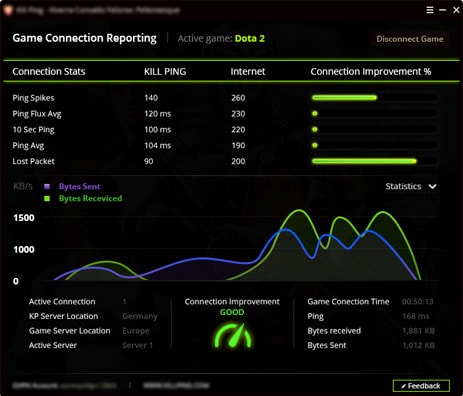463x396 pixels.
Task: Click the green speedometer gauge icon
Action: click(x=232, y=335)
